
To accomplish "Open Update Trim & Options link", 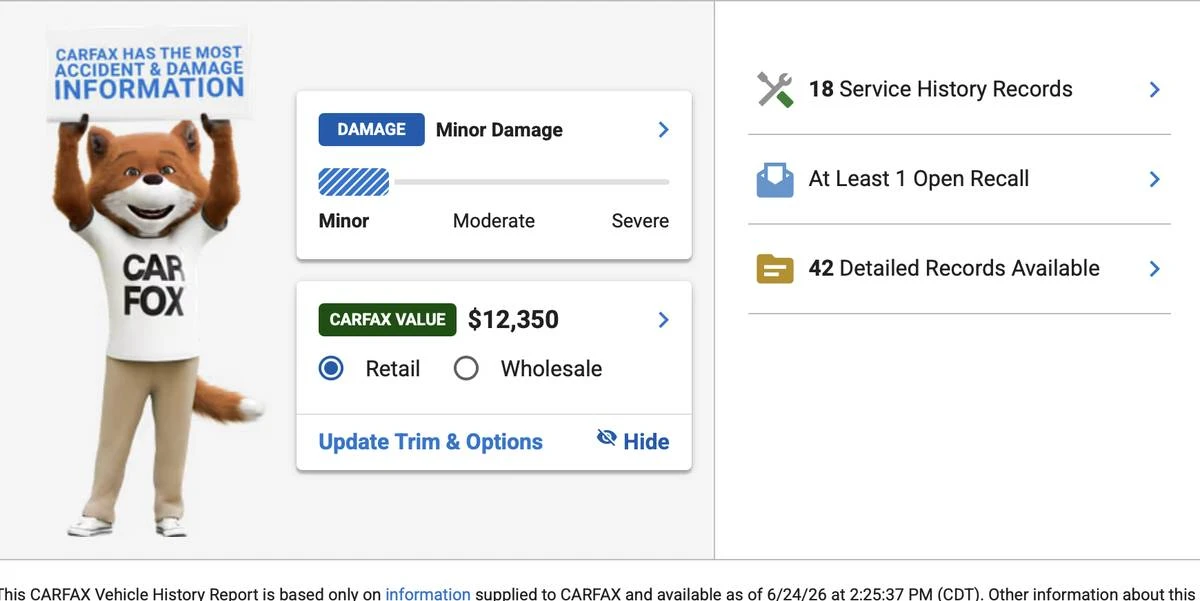I will click(x=431, y=442).
